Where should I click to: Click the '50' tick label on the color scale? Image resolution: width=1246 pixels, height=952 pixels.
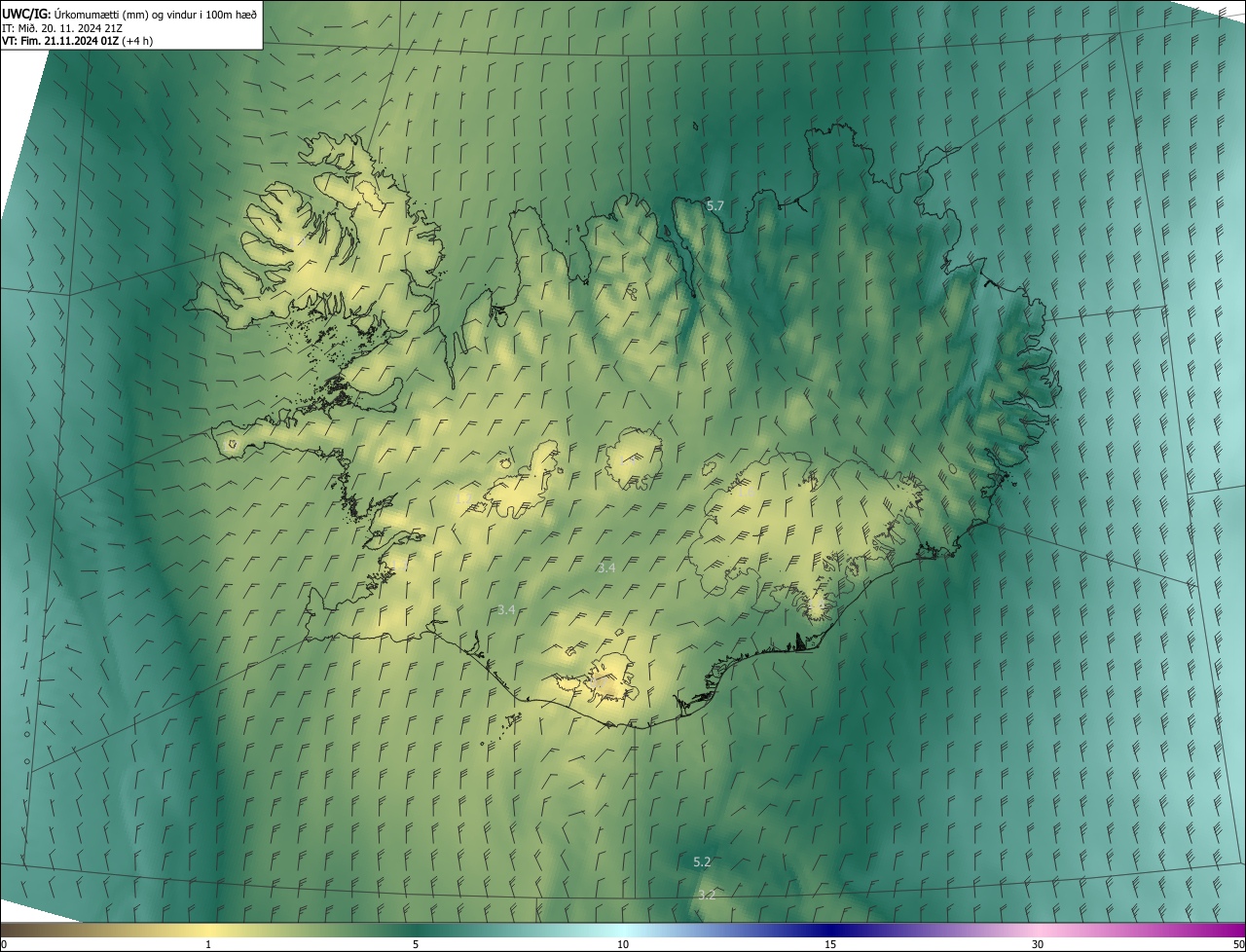tap(1238, 945)
